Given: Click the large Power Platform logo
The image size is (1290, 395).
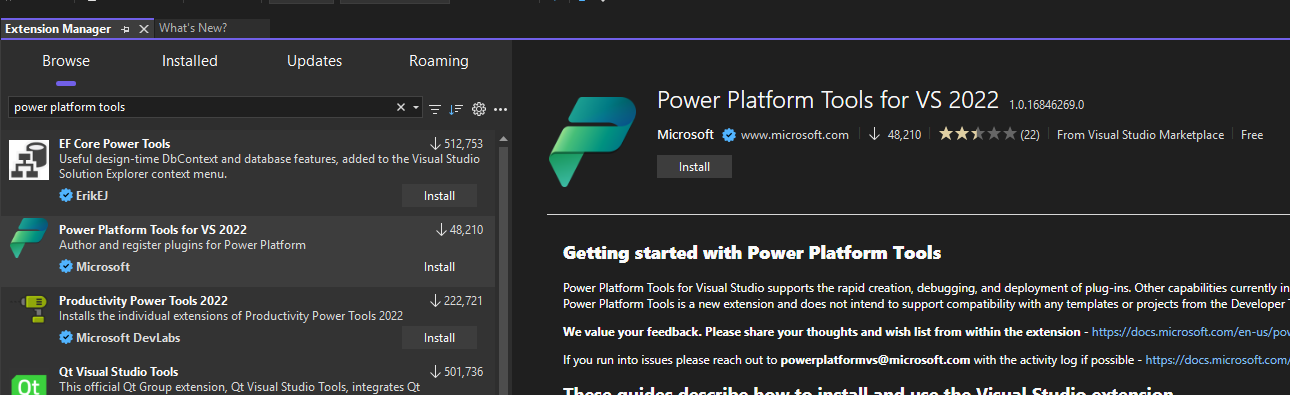Looking at the screenshot, I should coord(593,142).
